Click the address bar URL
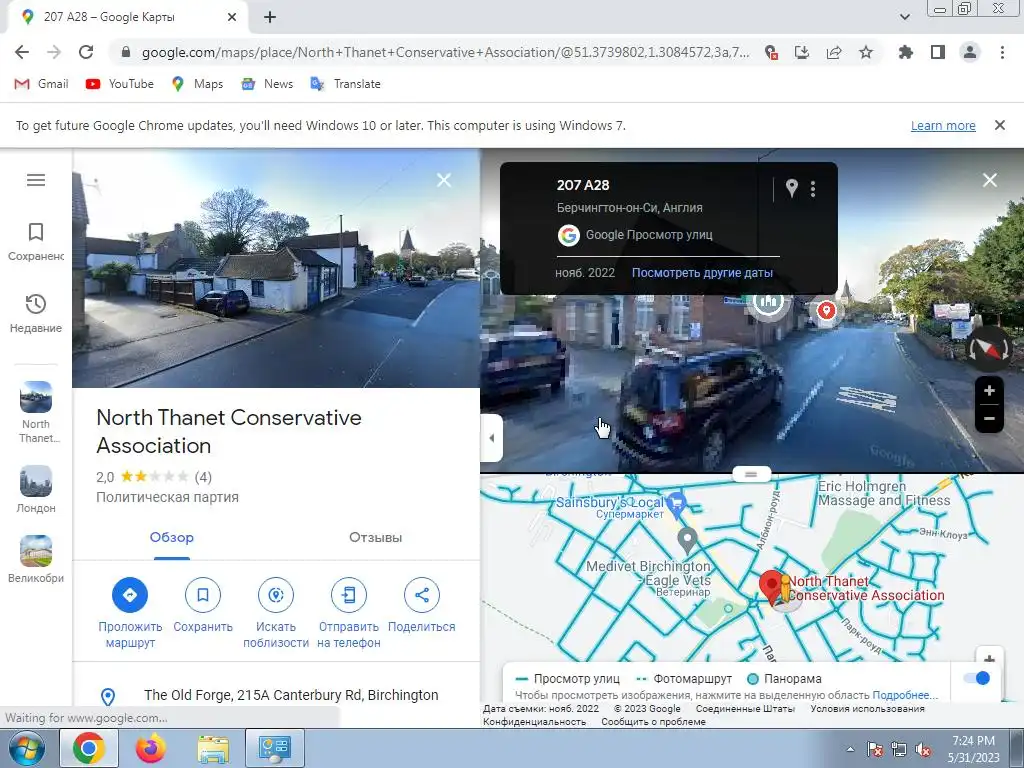This screenshot has height=768, width=1024. pos(445,52)
